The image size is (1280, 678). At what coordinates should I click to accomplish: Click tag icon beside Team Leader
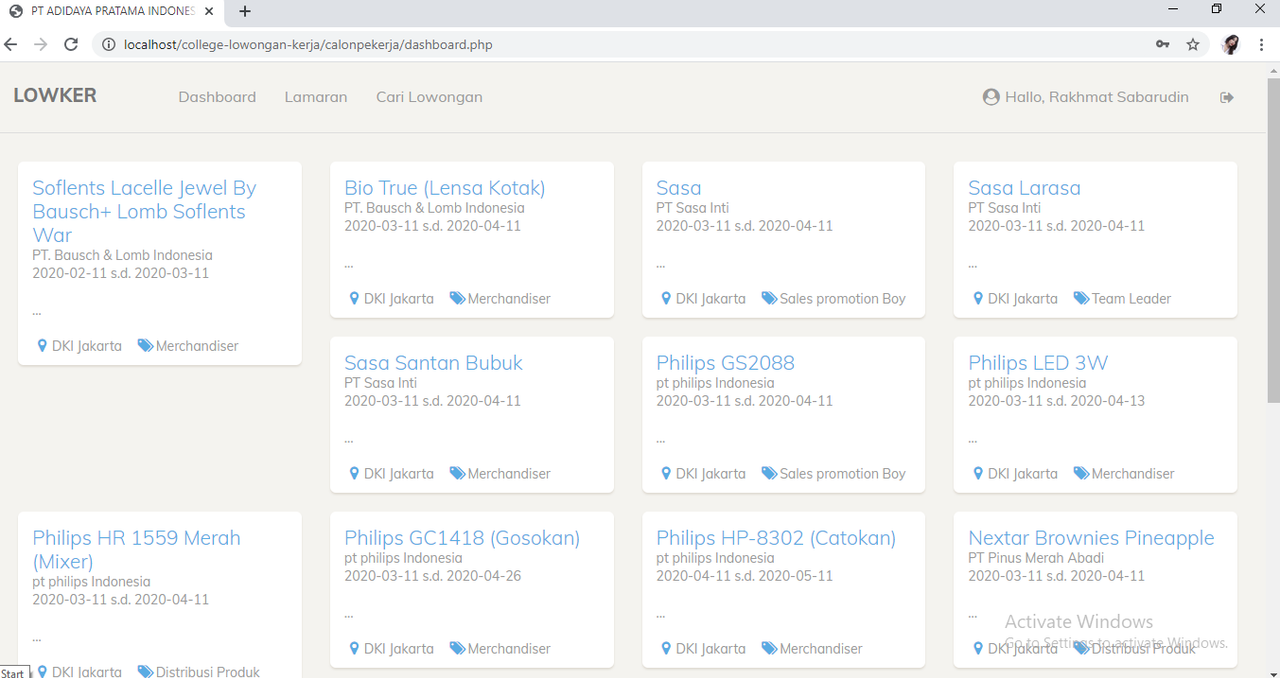click(1081, 298)
